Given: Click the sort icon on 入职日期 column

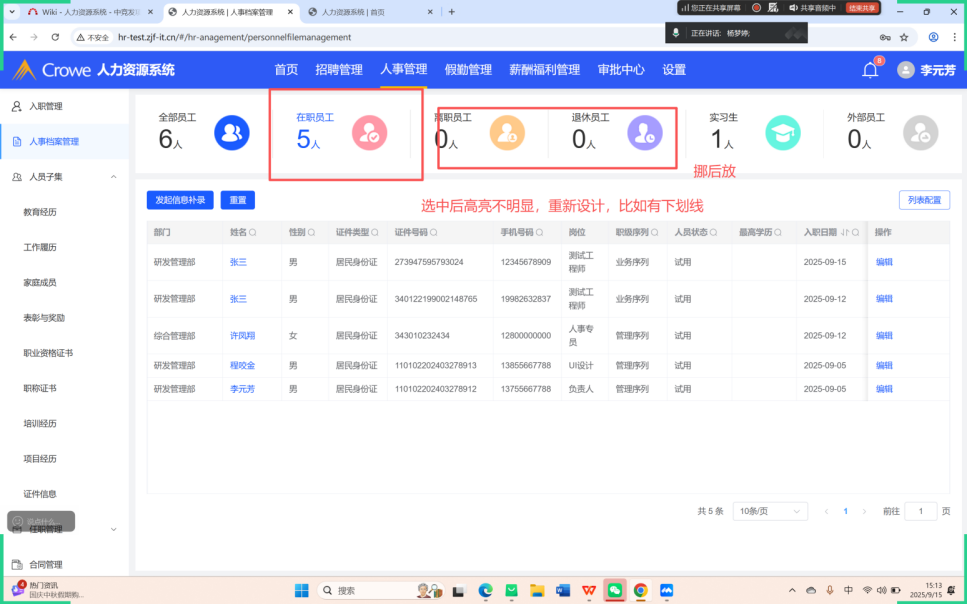Looking at the screenshot, I should (845, 233).
